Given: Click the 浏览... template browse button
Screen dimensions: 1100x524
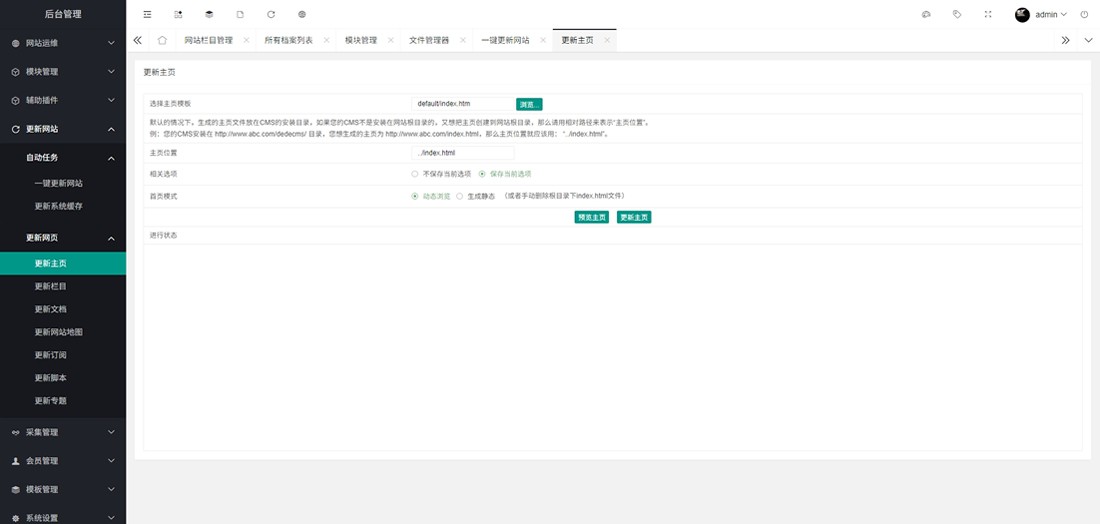Looking at the screenshot, I should (529, 104).
